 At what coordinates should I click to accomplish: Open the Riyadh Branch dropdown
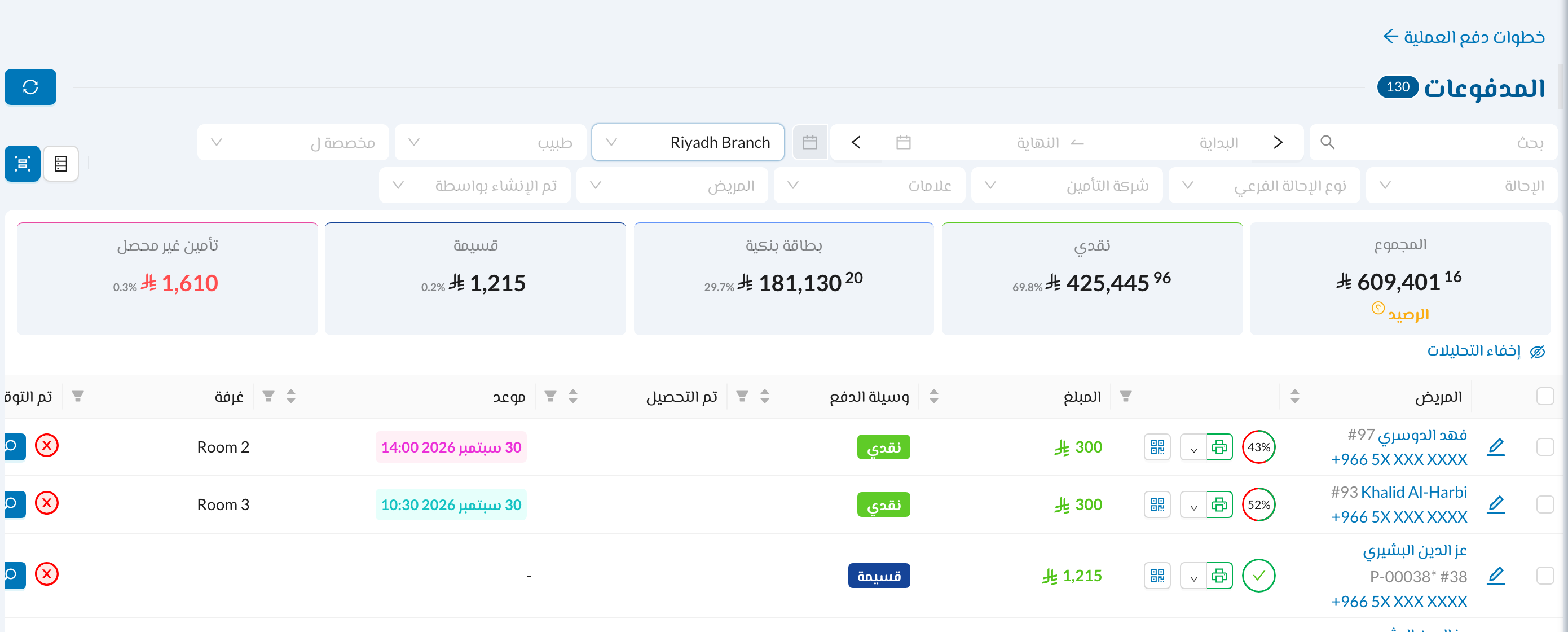pos(688,142)
